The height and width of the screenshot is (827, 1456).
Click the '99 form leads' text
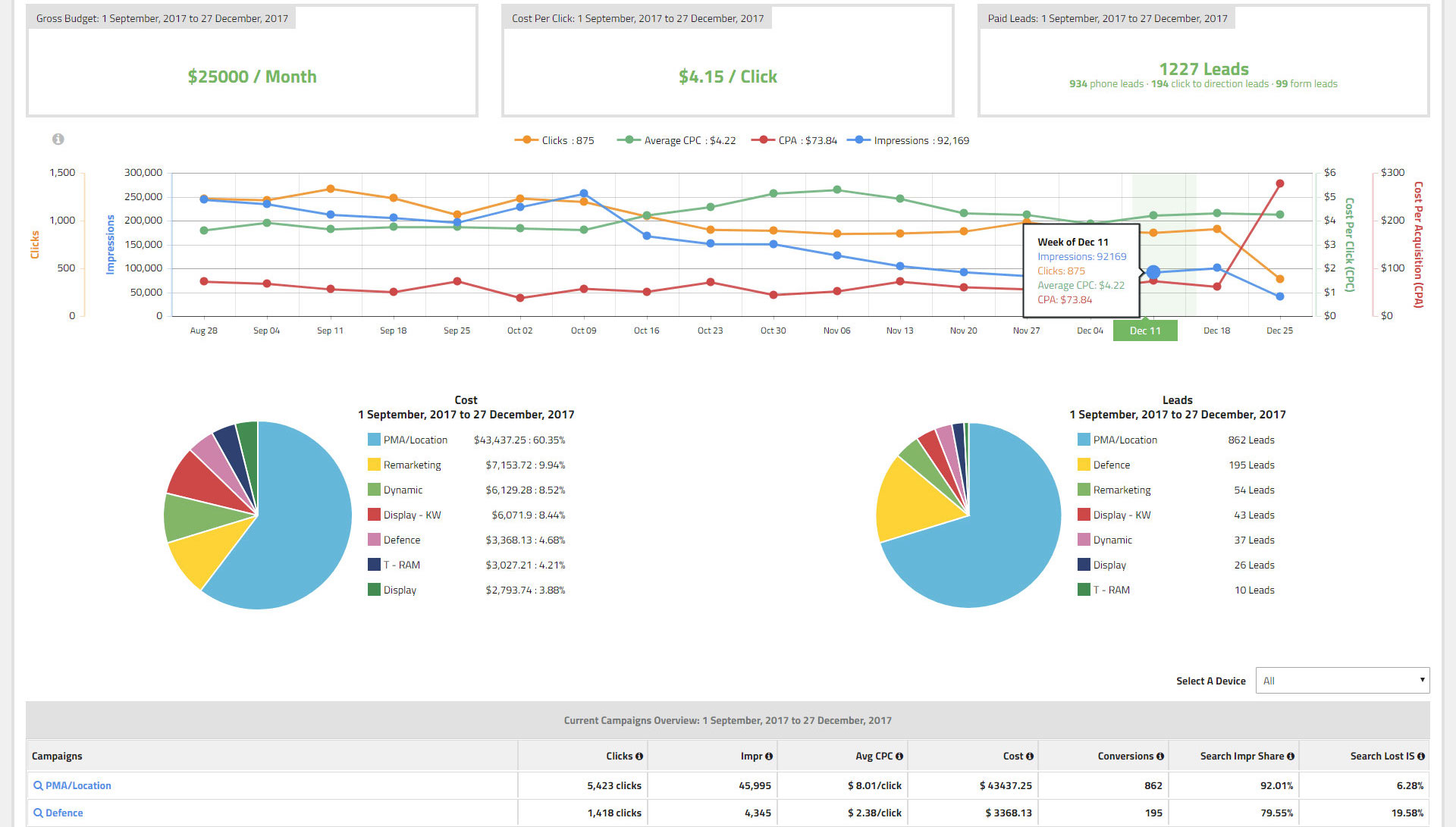point(1307,84)
